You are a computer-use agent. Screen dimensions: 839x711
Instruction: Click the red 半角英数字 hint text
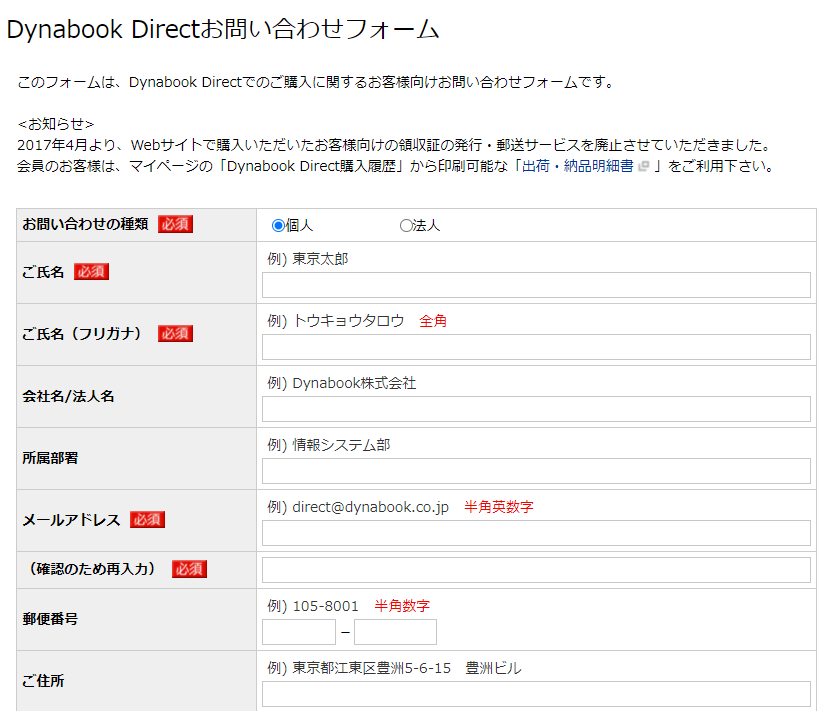coord(499,507)
